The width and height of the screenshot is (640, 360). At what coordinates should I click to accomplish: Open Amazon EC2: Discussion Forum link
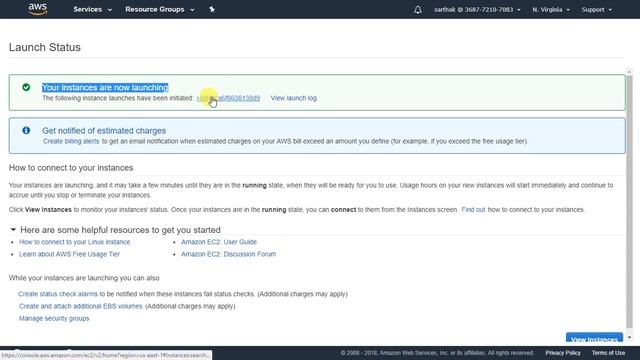pyautogui.click(x=229, y=254)
